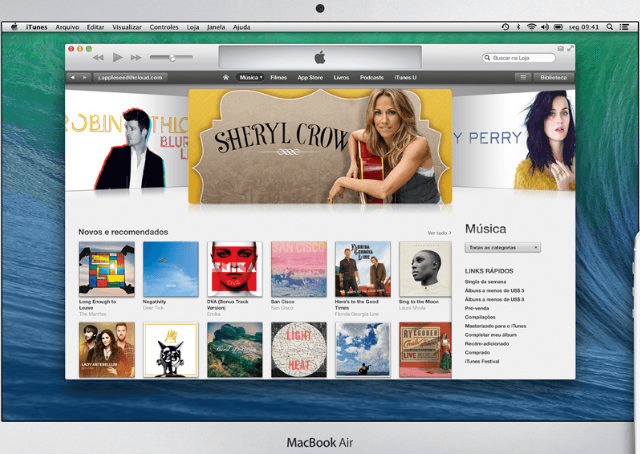This screenshot has height=454, width=640.
Task: Open the 'Todas as categorias' dropdown
Action: click(504, 246)
